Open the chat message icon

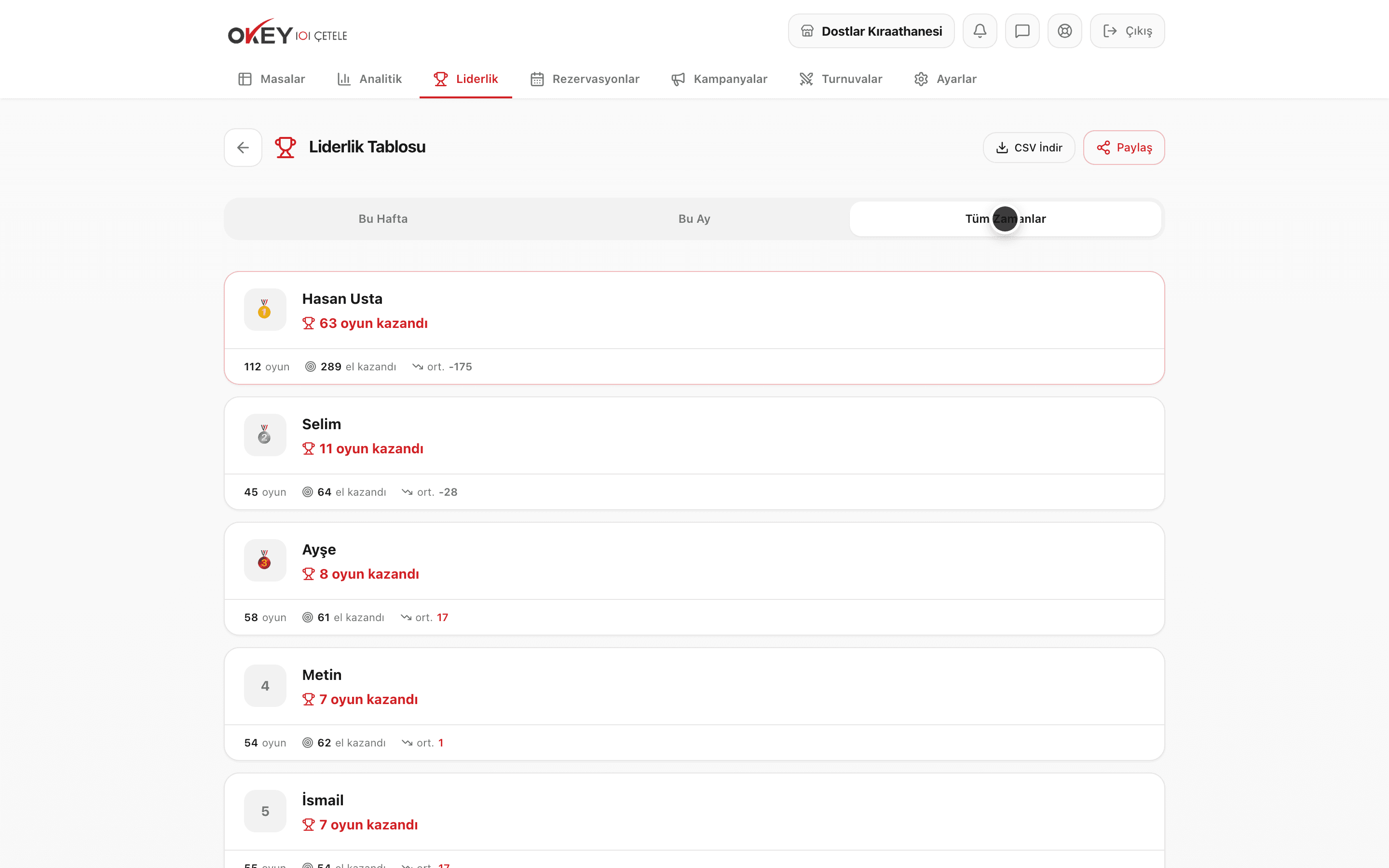click(1022, 31)
